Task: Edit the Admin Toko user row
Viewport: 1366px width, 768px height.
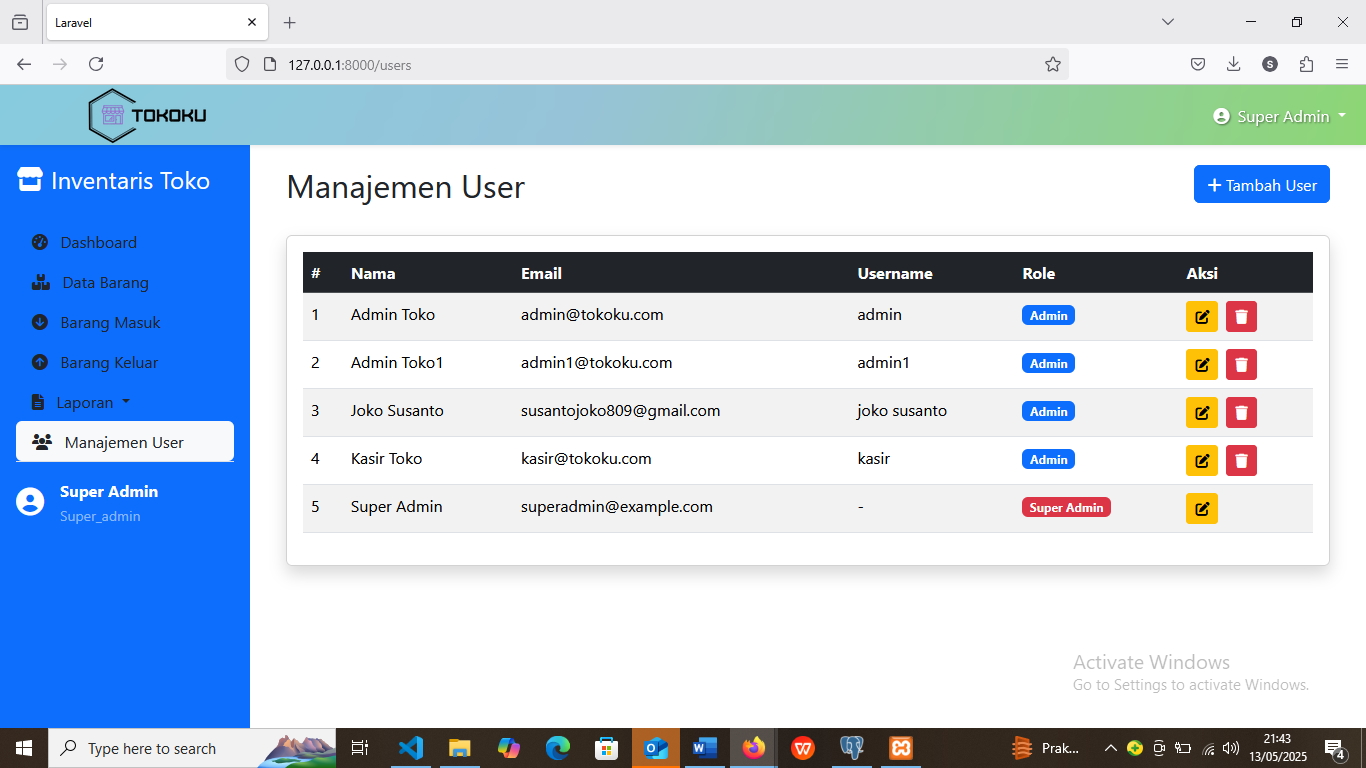Action: point(1201,316)
